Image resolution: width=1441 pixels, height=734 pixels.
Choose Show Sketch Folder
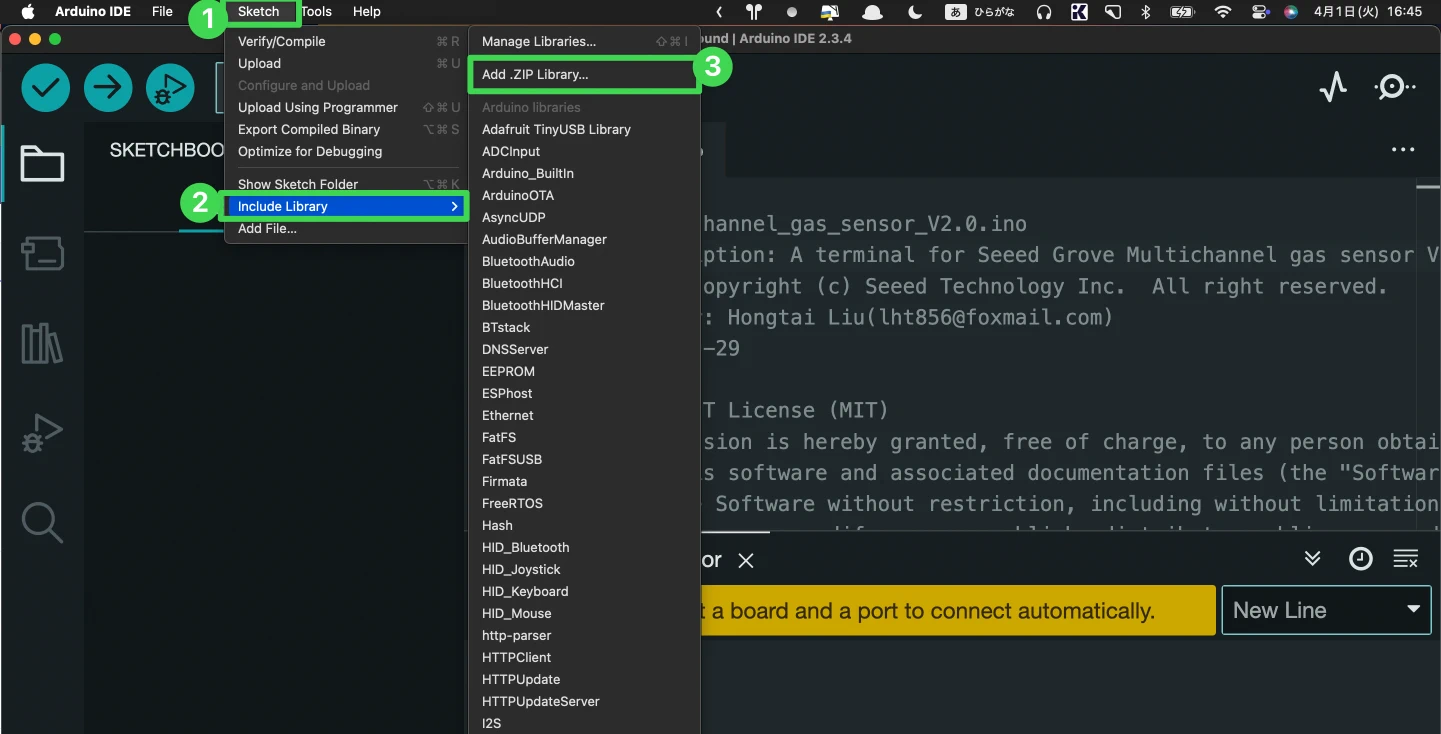tap(348, 184)
